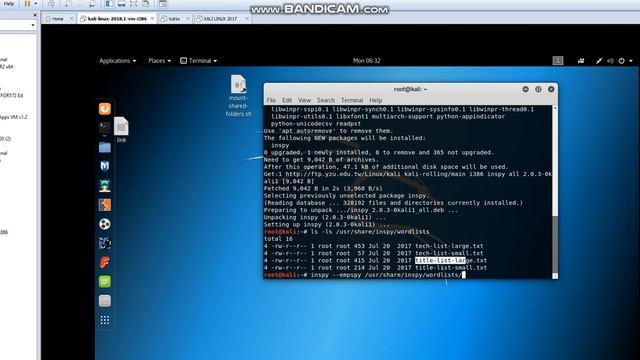640x360 pixels.
Task: Open Armitage from the dock
Action: coord(105,186)
